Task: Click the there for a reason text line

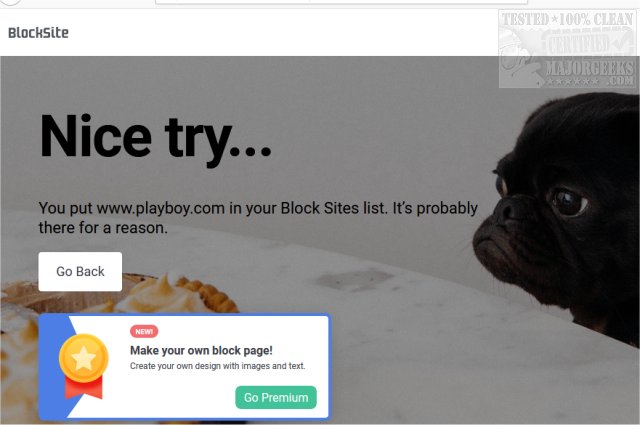Action: 103,228
